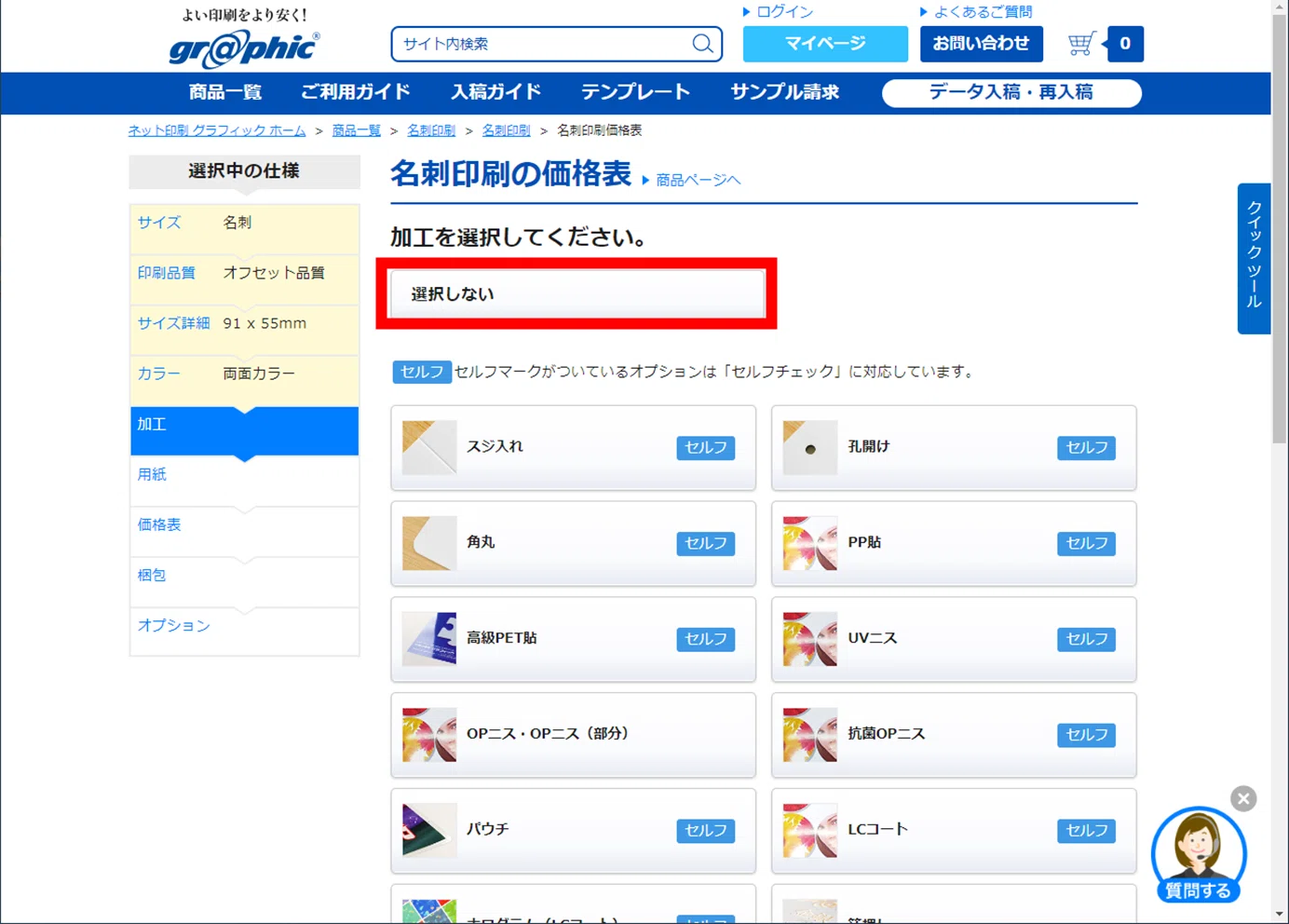Click the セルフ badge on 抗菌OPニス
The height and width of the screenshot is (924, 1289).
1086,735
